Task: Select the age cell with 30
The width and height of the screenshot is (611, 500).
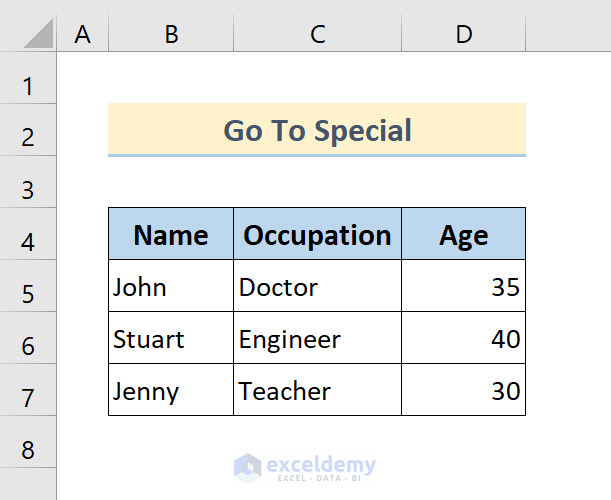Action: point(464,390)
